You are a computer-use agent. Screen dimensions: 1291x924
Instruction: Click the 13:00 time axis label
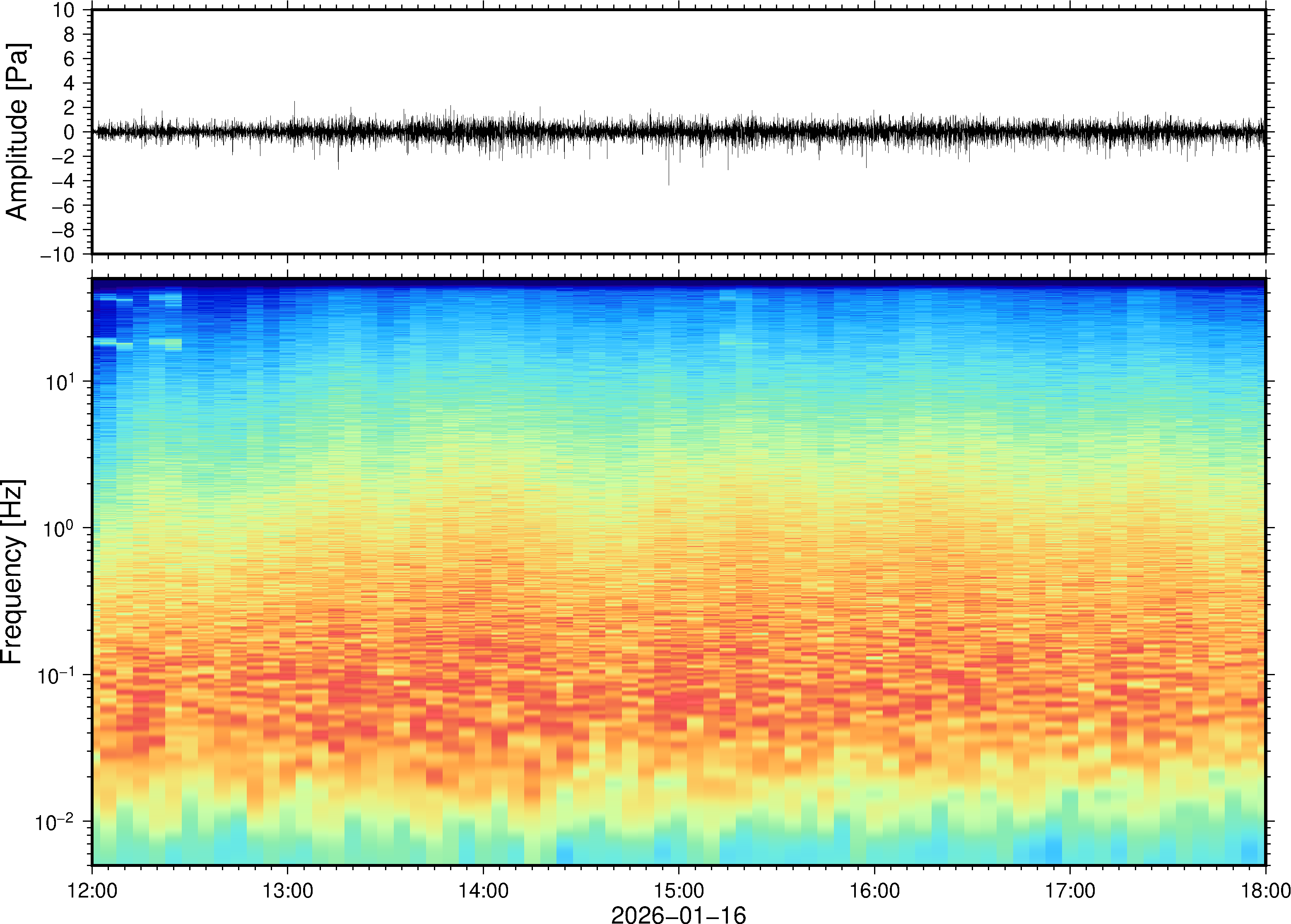(287, 891)
